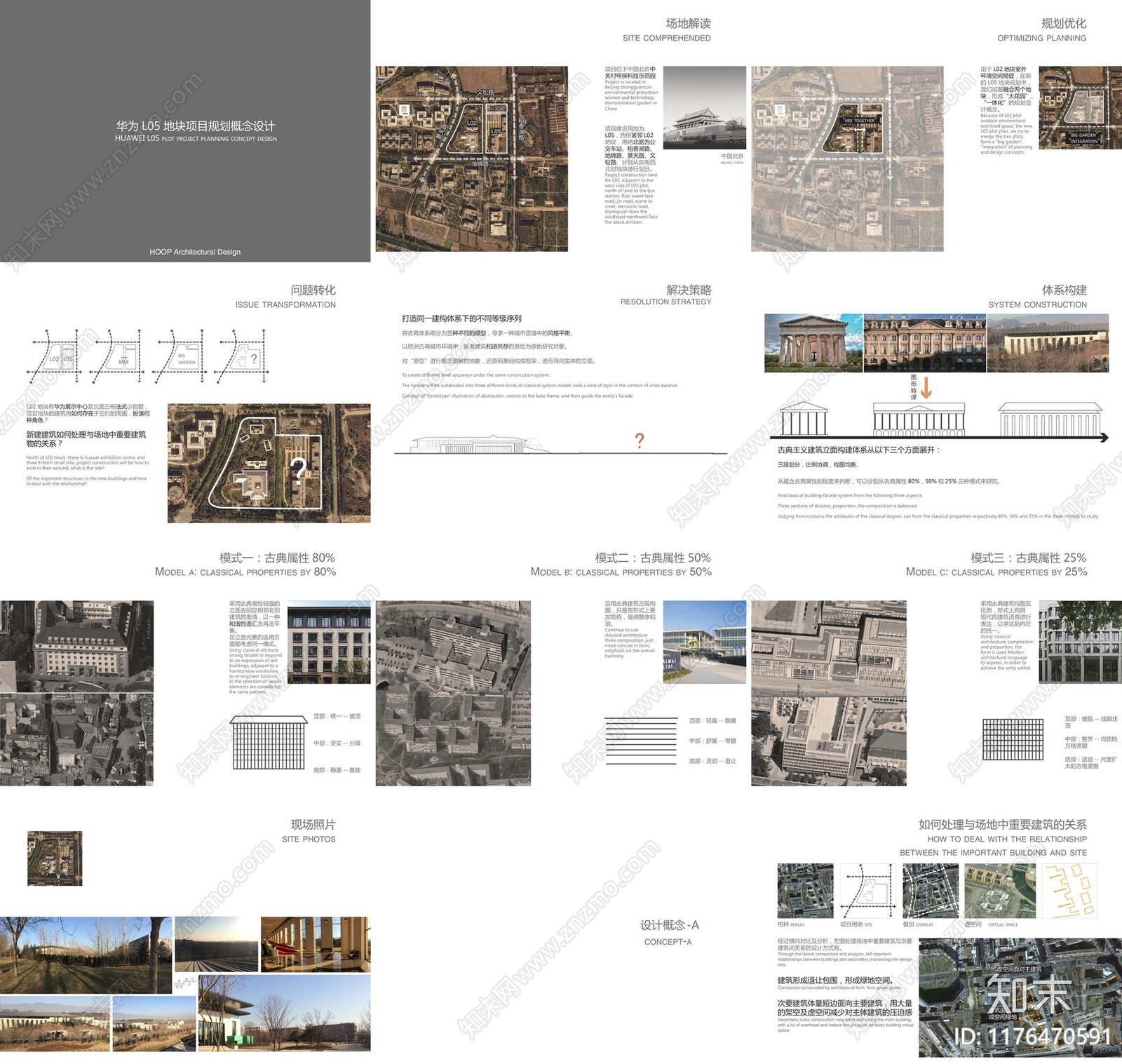This screenshot has width=1122, height=1064.
Task: Click the 'HOOP Architectural Design' credit line
Action: [195, 252]
